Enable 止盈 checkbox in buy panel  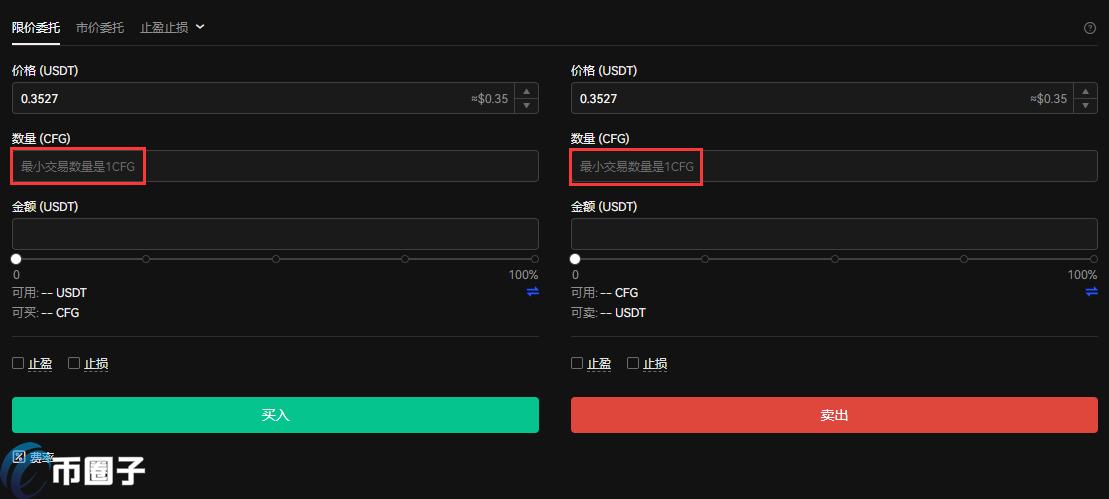18,363
